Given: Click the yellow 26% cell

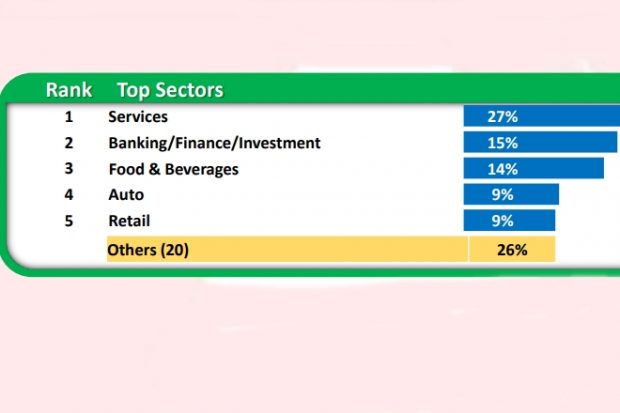Looking at the screenshot, I should [x=511, y=250].
